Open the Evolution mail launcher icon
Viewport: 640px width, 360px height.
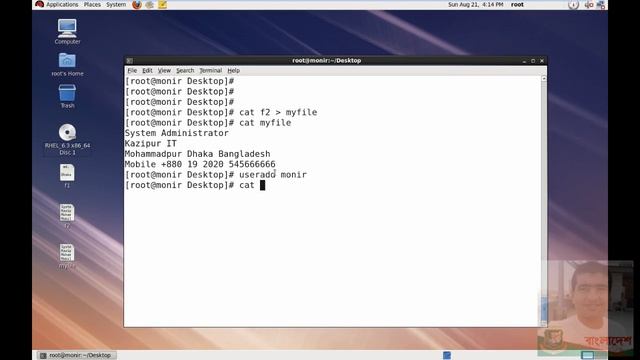click(149, 5)
